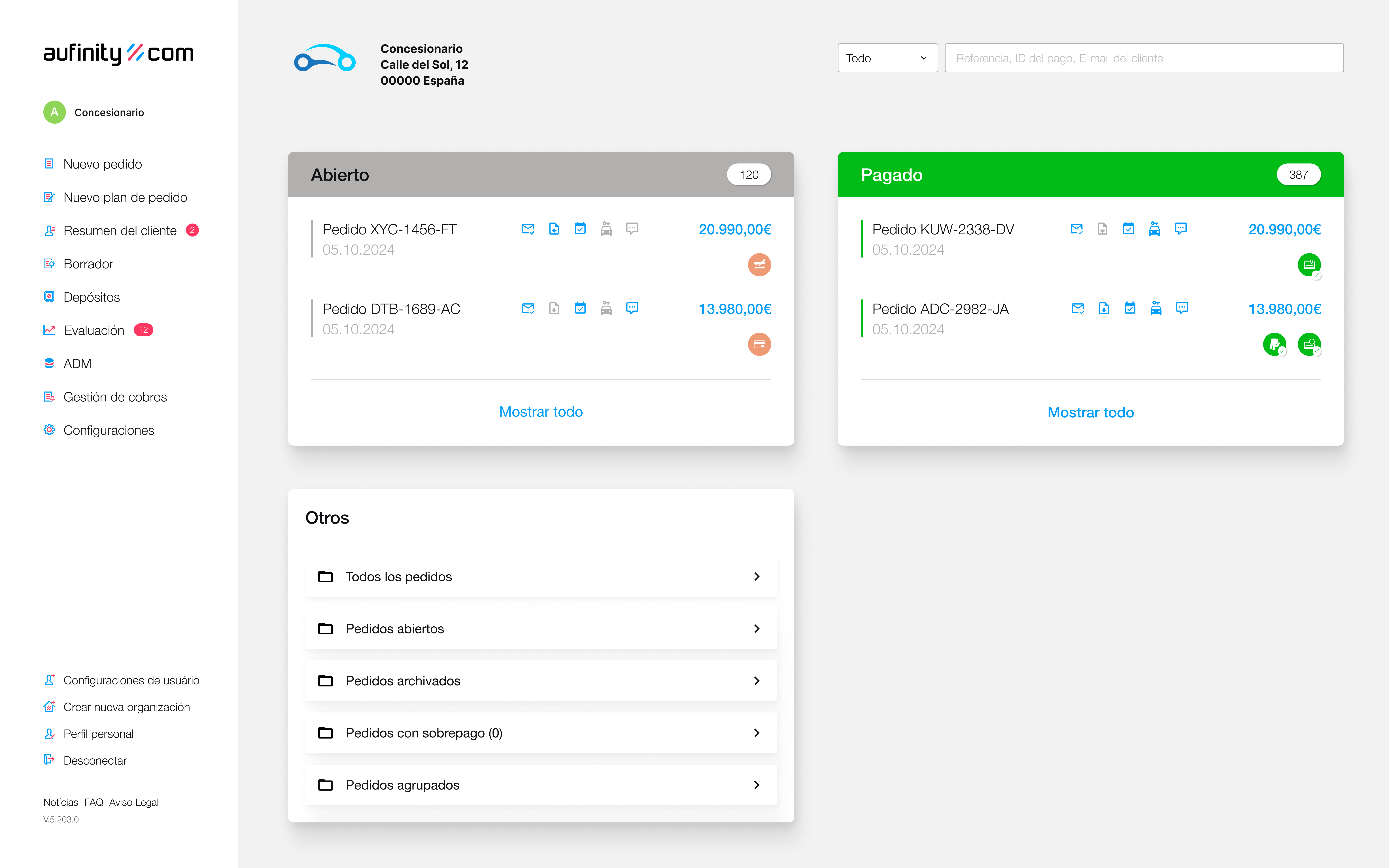Expand the Pedidos abiertos row
This screenshot has width=1389, height=868.
[541, 629]
